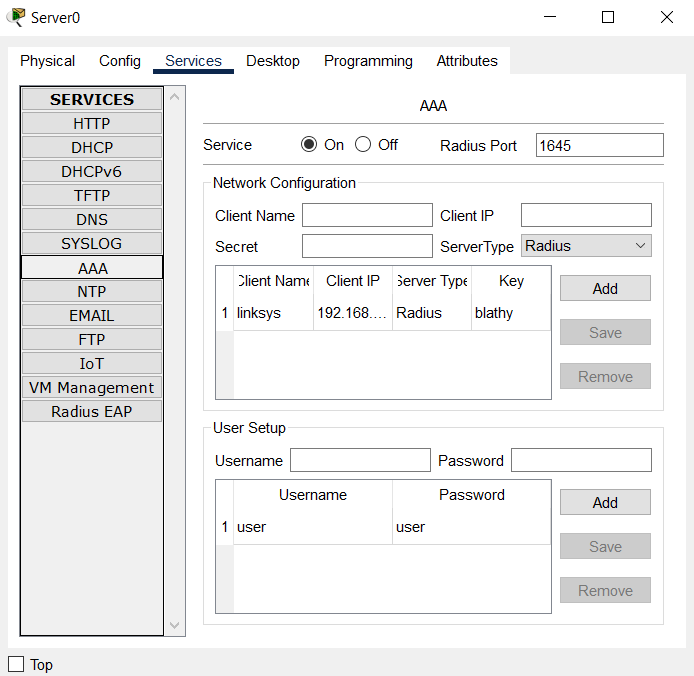
Task: Enable the Top checkbox
Action: [16, 664]
